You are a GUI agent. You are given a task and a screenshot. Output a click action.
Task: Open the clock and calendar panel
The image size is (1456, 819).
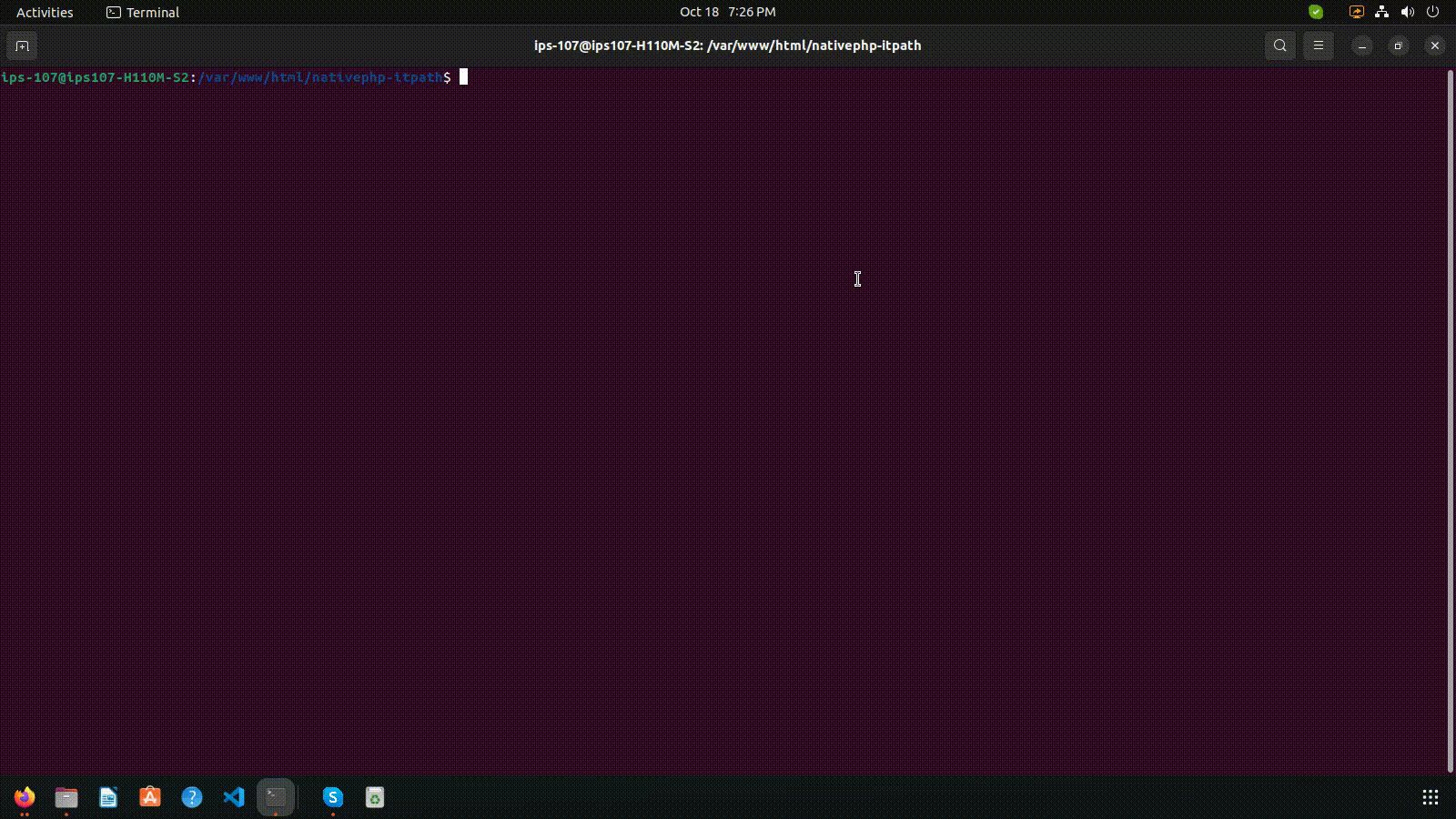click(727, 12)
